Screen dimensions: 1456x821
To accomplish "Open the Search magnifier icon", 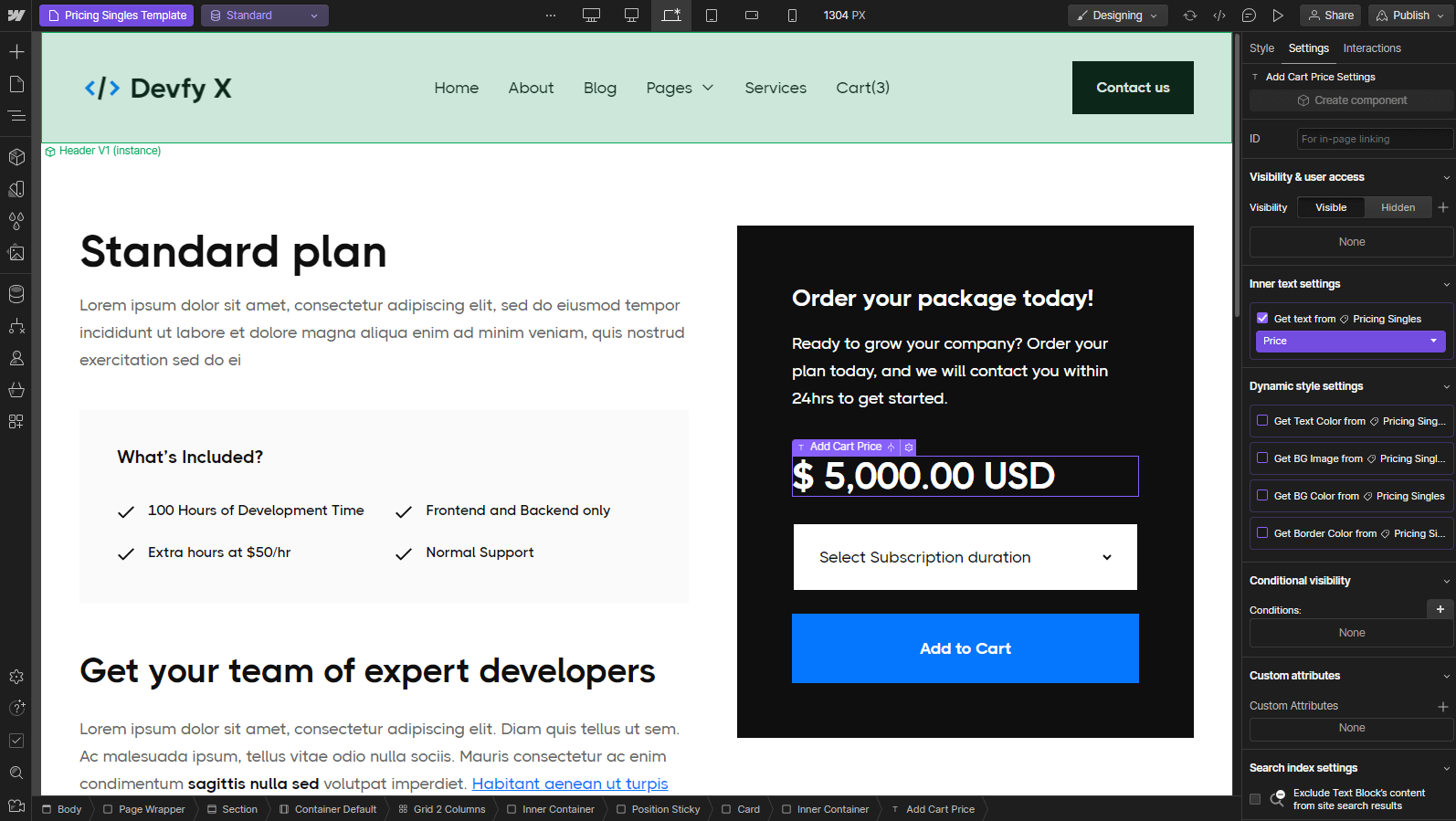I will tap(16, 773).
